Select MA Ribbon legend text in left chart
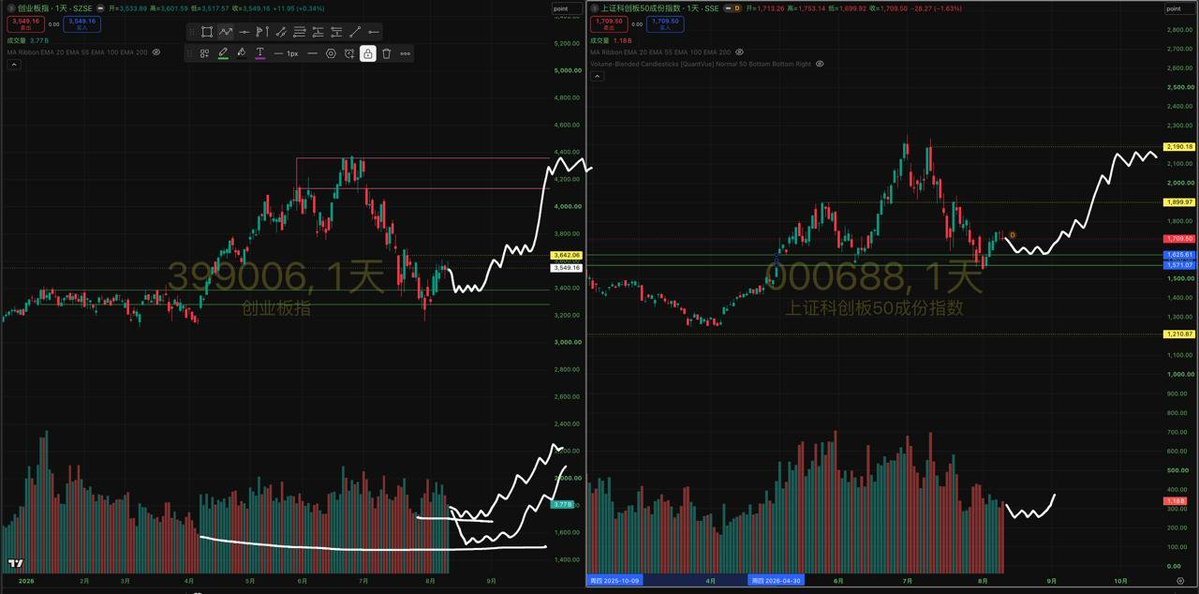 click(x=76, y=52)
